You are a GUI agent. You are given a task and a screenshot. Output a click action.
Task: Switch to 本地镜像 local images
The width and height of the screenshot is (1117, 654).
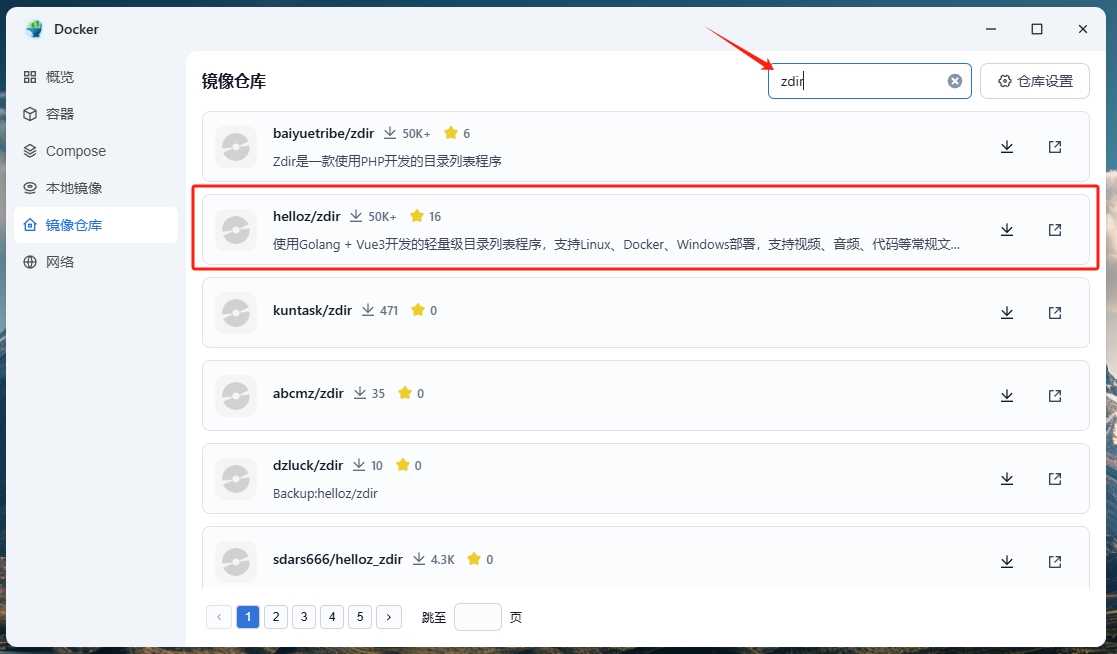(95, 188)
